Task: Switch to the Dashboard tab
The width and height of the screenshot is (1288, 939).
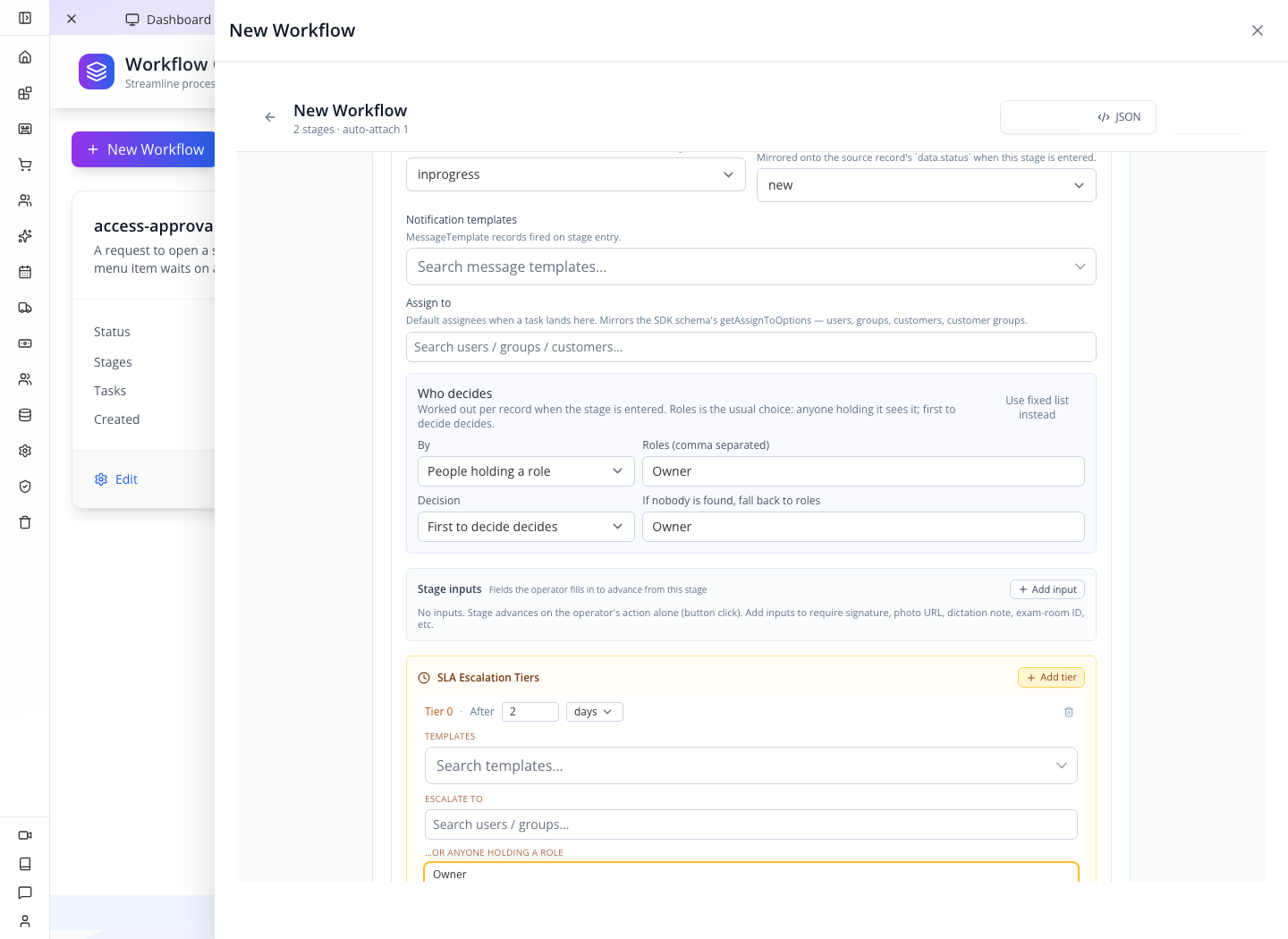Action: point(169,20)
